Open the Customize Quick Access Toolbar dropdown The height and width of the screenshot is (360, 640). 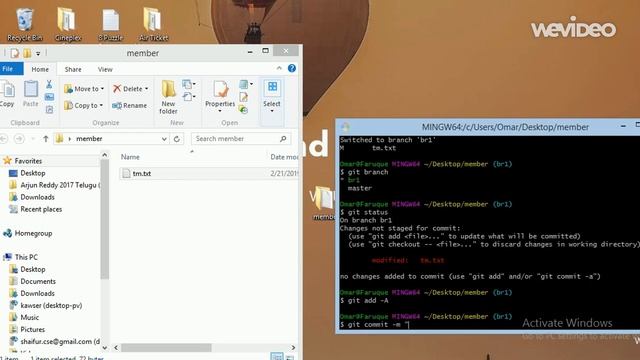pos(38,53)
